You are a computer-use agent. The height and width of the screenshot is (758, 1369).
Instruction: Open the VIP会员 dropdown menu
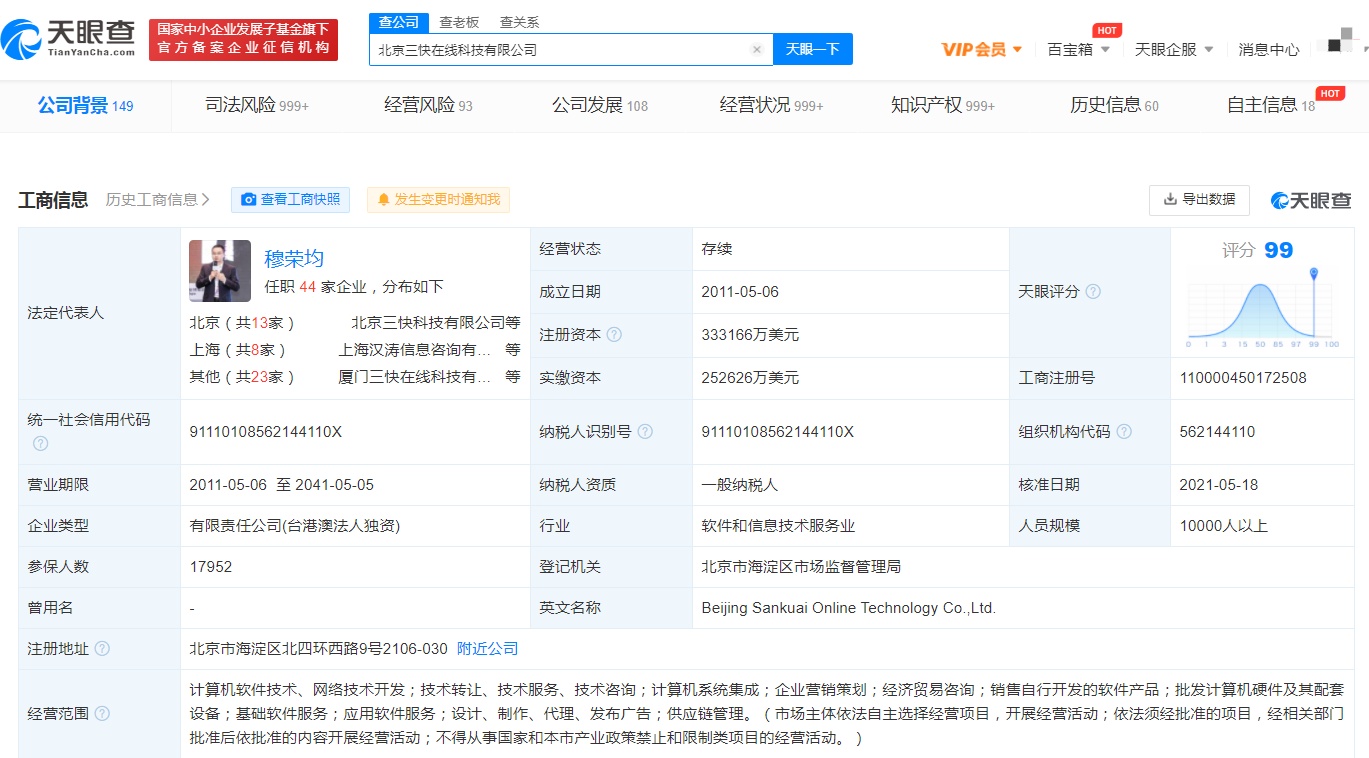point(982,49)
